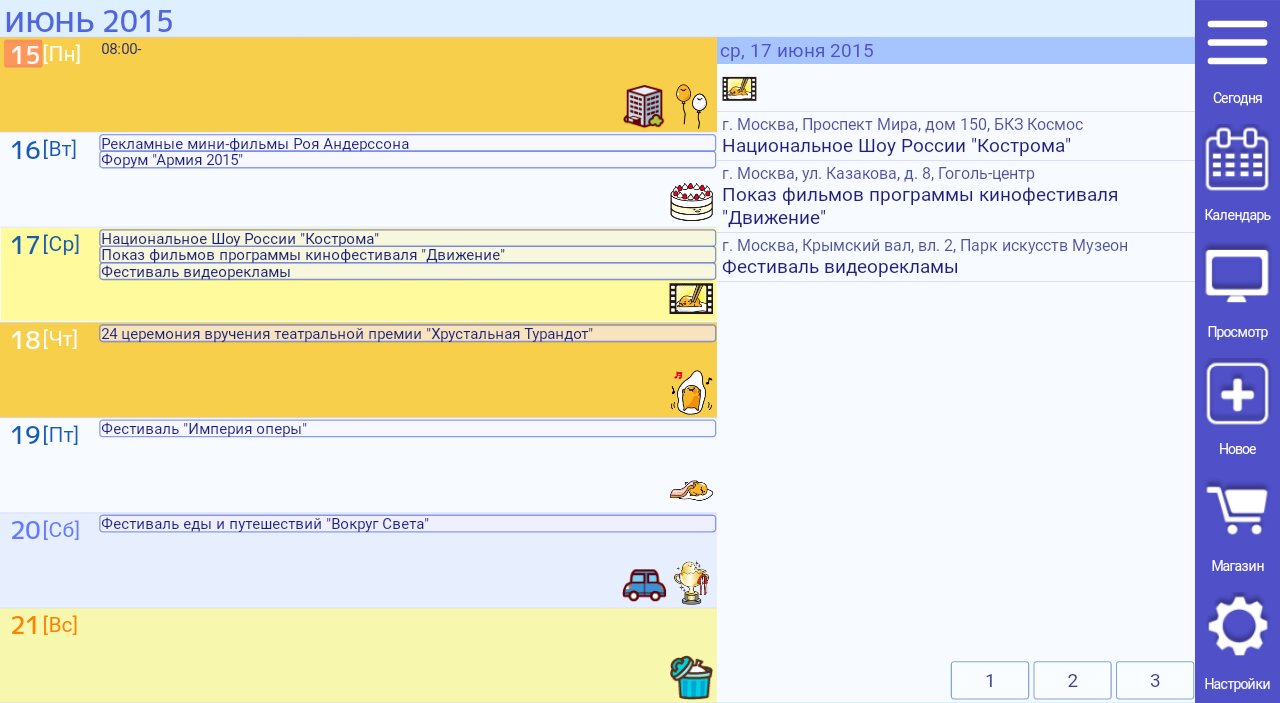The image size is (1280, 703).
Task: Open Настройки gear icon
Action: (1237, 627)
